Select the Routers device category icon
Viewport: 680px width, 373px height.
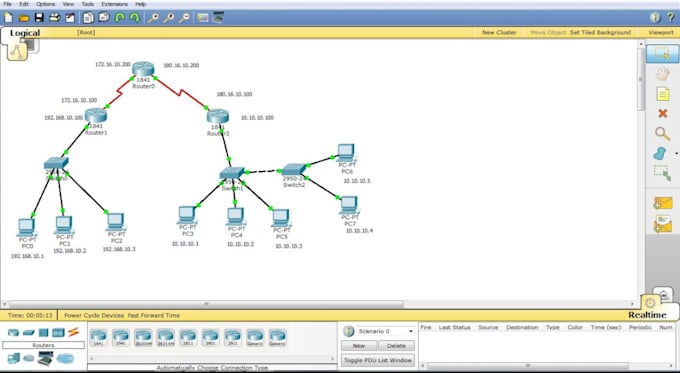[x=13, y=333]
